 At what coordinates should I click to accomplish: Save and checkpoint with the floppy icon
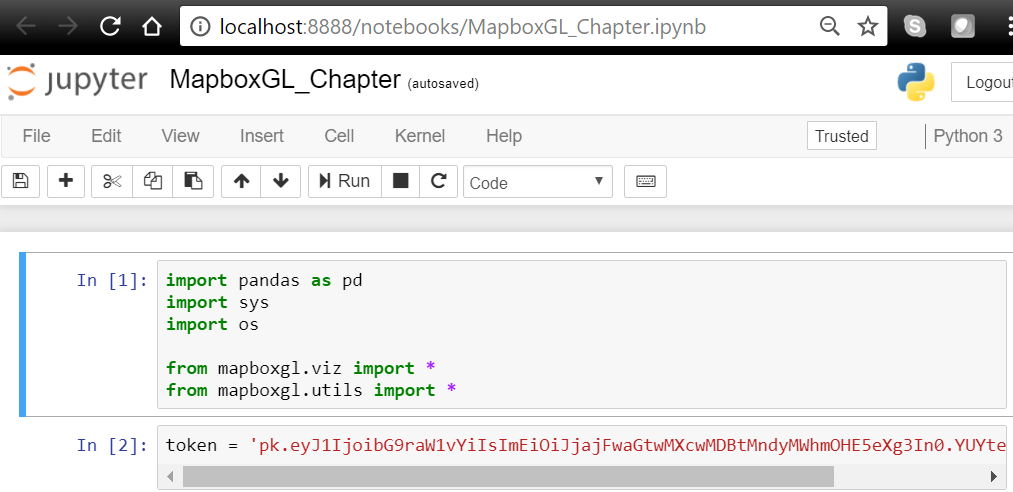point(21,181)
